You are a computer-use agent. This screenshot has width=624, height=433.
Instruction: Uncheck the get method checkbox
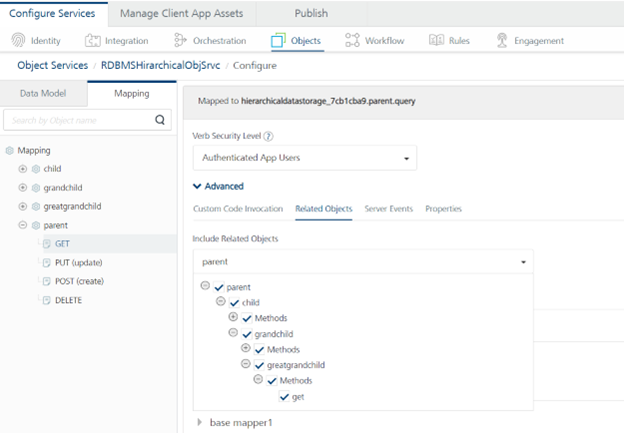tap(284, 397)
